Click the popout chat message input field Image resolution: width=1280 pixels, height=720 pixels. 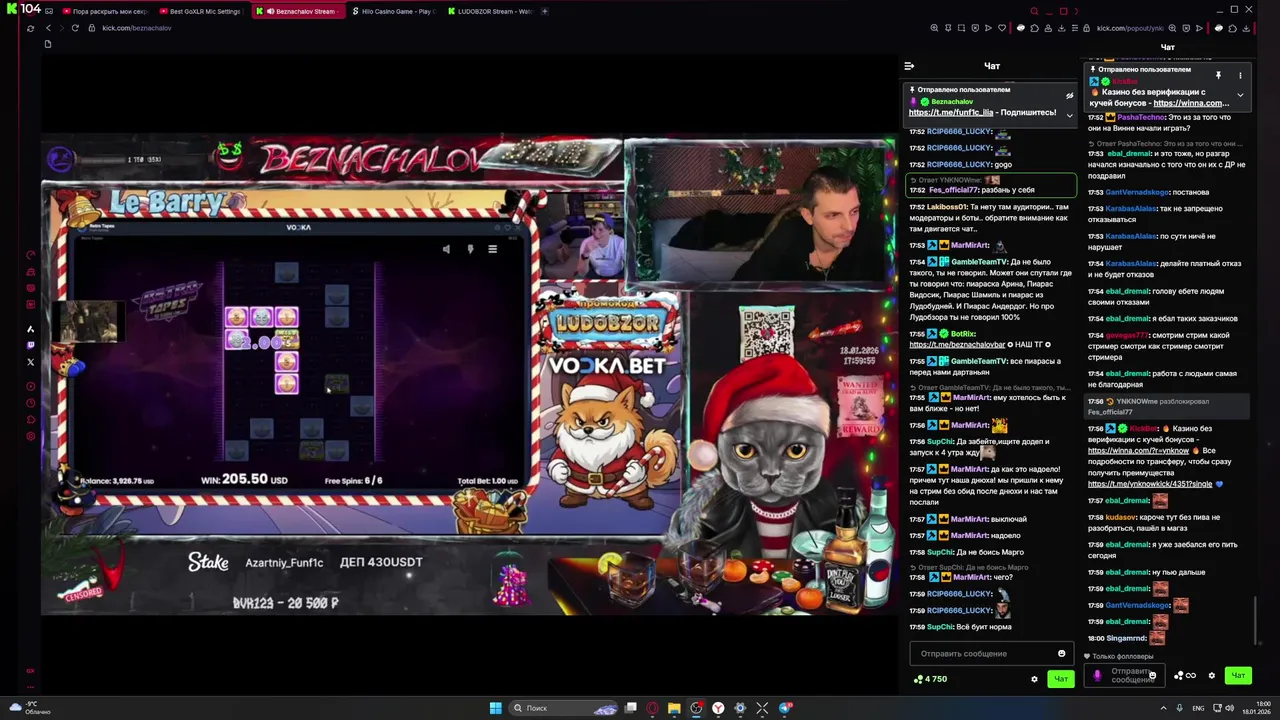[1125, 675]
